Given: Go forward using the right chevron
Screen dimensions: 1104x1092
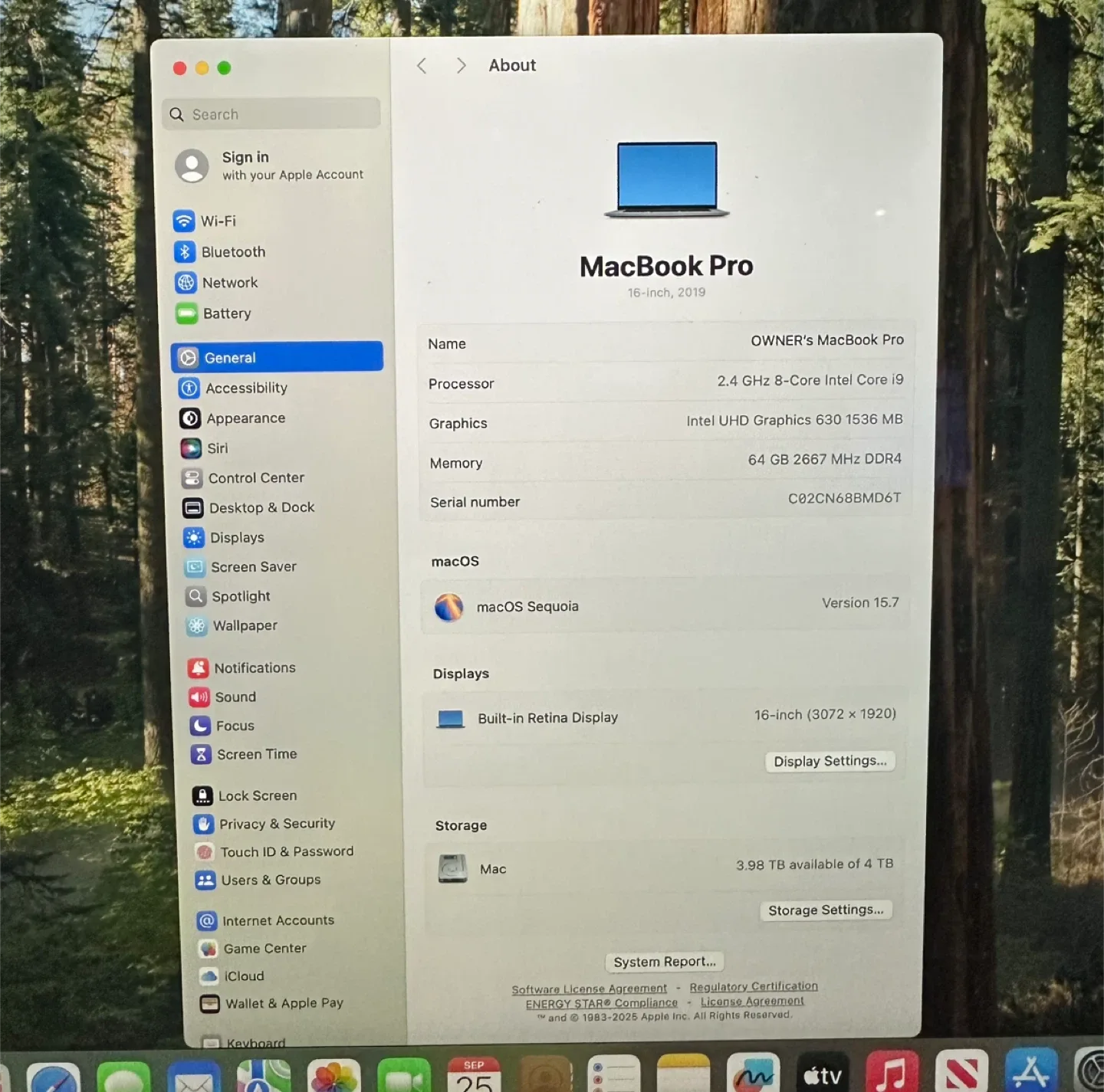Looking at the screenshot, I should (461, 66).
